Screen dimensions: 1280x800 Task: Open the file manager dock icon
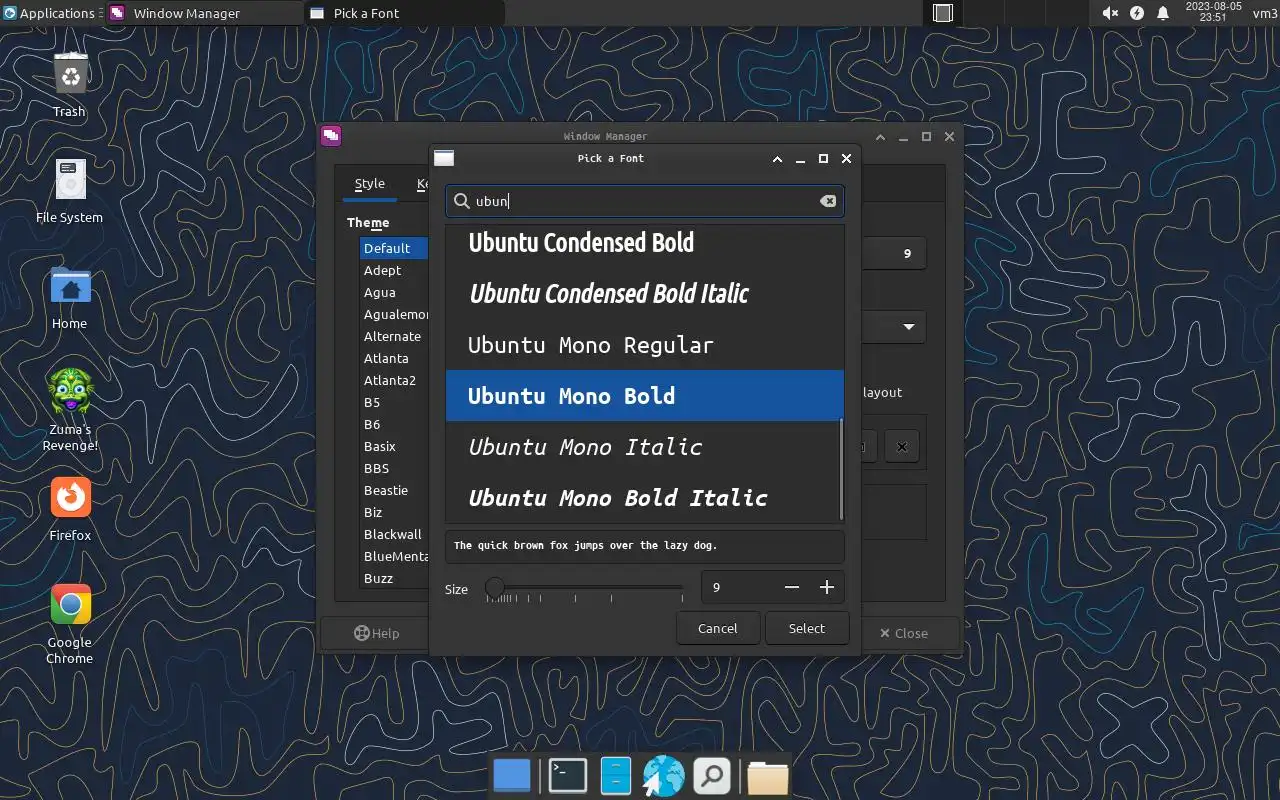pos(615,776)
